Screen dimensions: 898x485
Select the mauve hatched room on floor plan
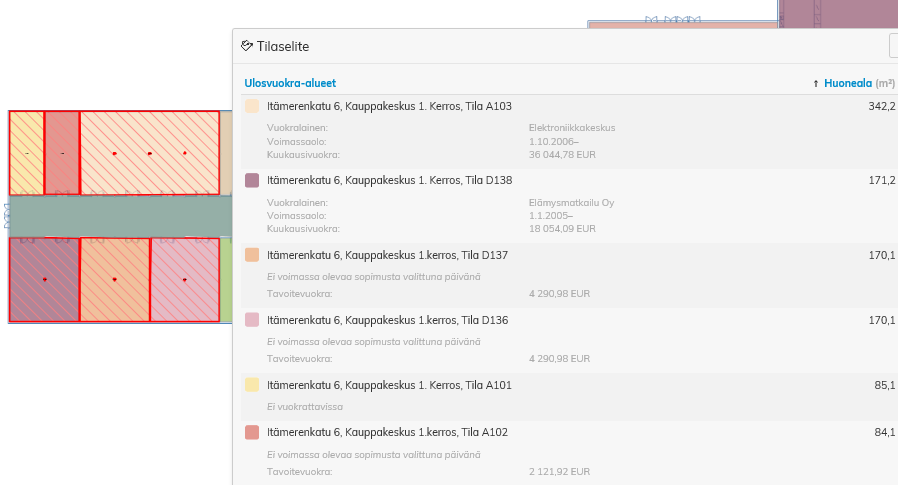click(x=44, y=280)
